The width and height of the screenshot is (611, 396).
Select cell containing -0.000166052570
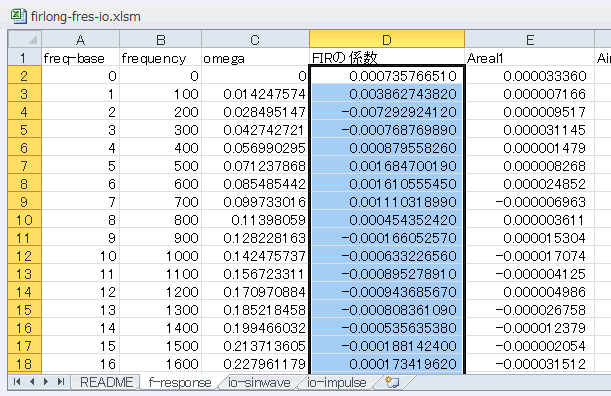coord(387,238)
